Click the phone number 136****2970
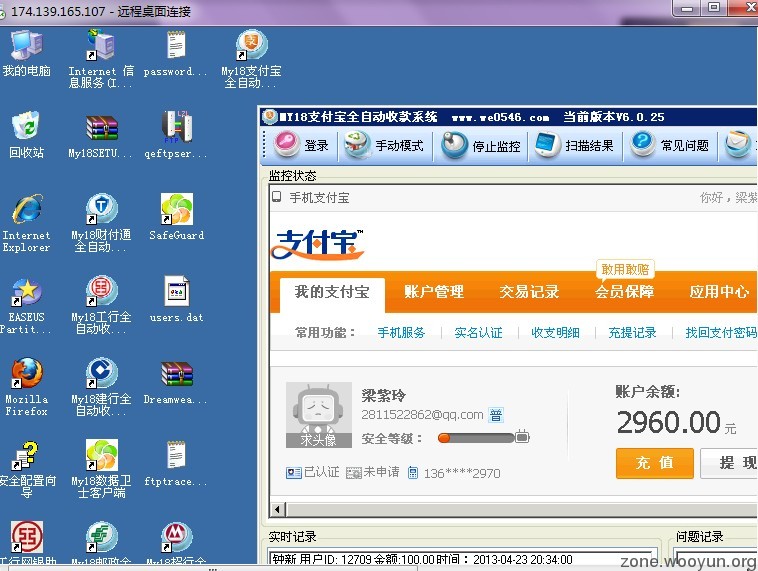This screenshot has width=758, height=571. (x=462, y=473)
